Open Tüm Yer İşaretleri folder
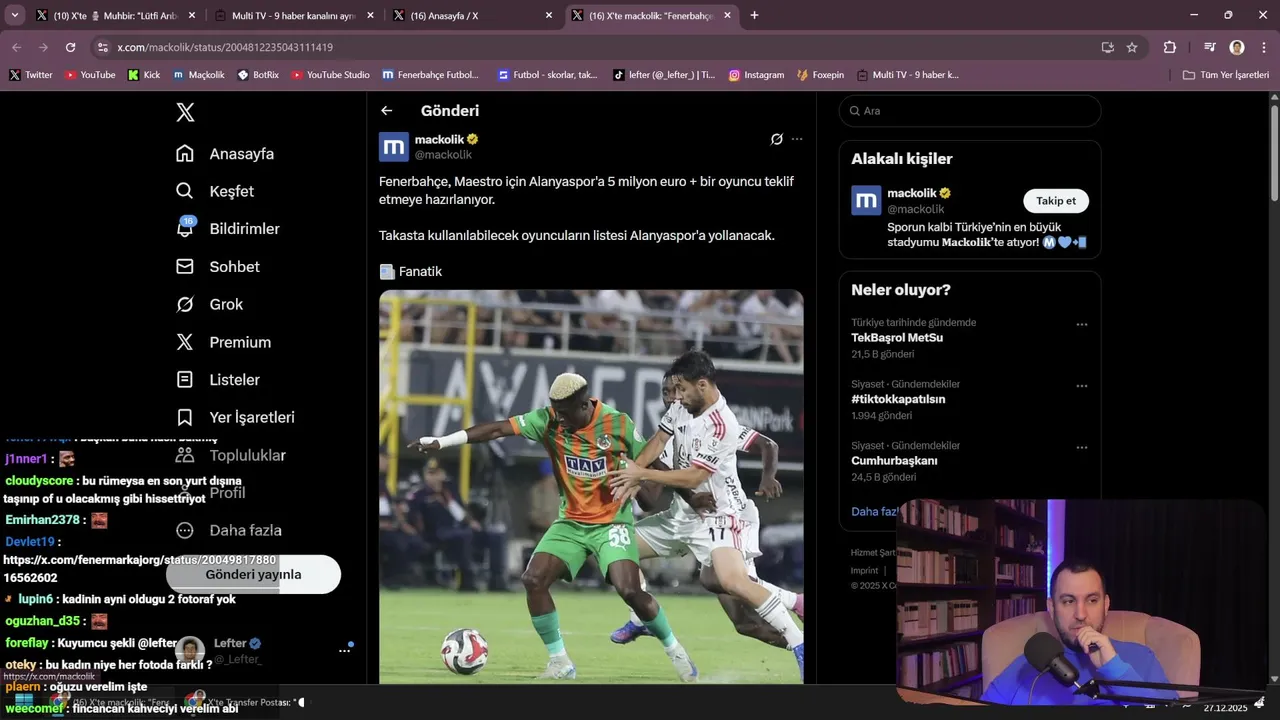Screen dimensions: 1280x720 [x=1226, y=75]
